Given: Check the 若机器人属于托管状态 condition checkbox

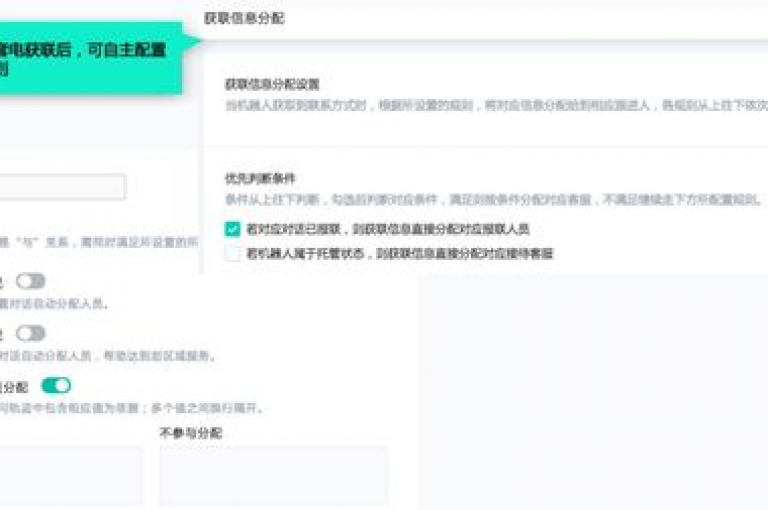Looking at the screenshot, I should coord(232,254).
